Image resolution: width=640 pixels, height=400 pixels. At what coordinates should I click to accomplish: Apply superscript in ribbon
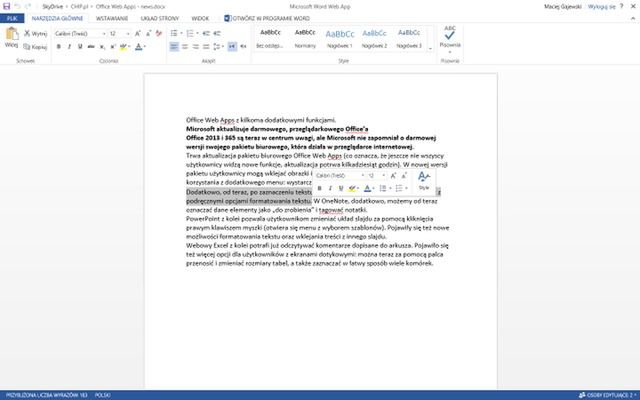click(x=113, y=47)
